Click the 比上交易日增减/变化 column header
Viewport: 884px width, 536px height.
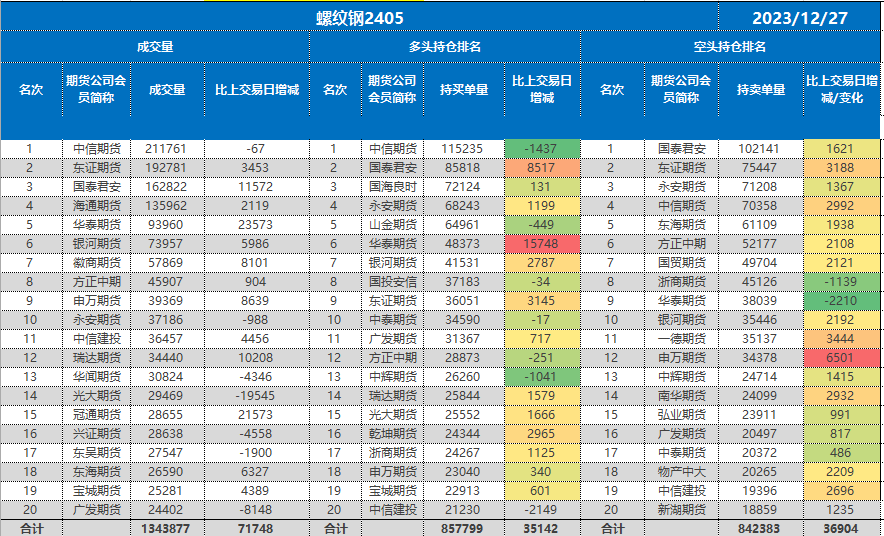coord(842,90)
